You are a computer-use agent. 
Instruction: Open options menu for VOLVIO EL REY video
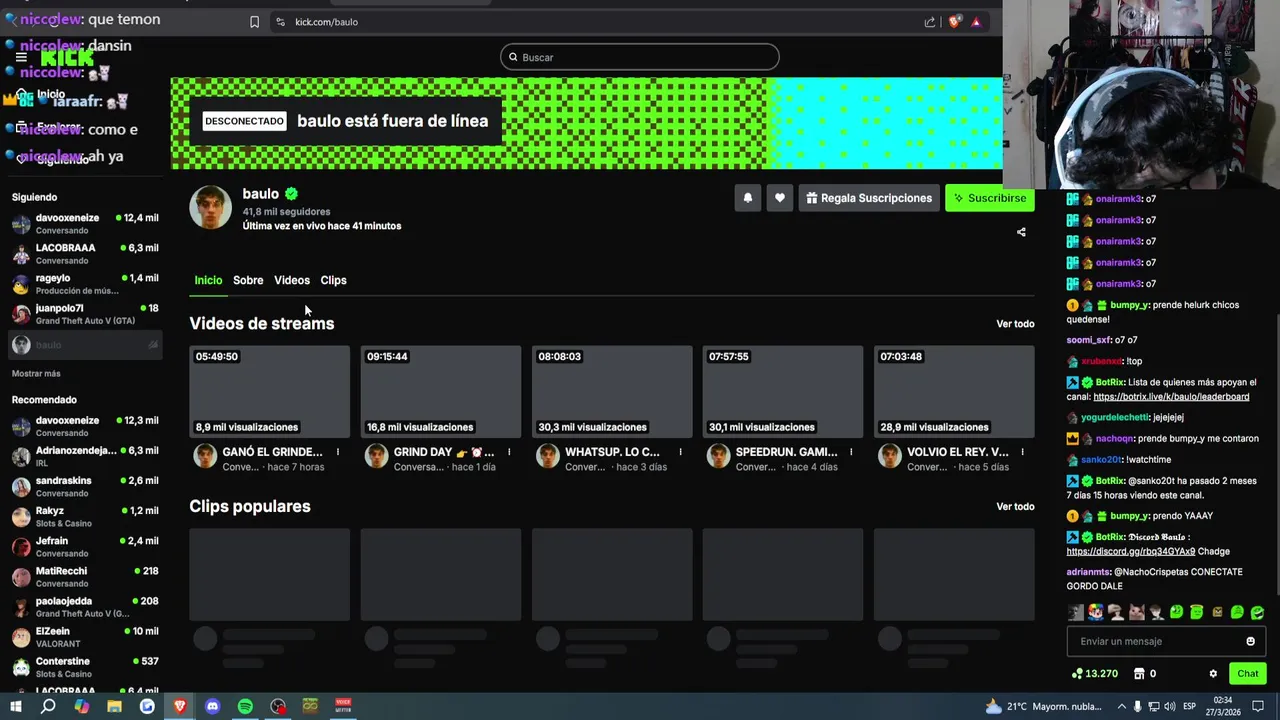[x=1022, y=452]
